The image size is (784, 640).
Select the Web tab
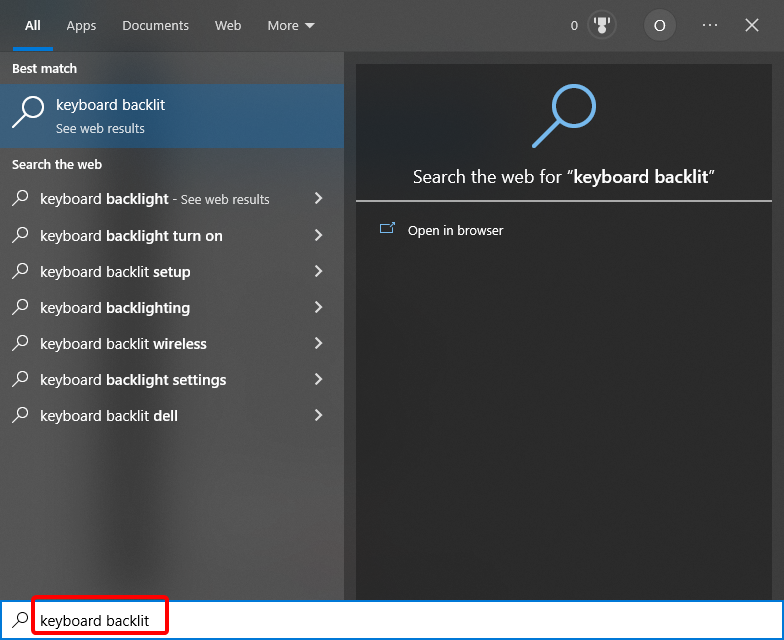pyautogui.click(x=228, y=25)
